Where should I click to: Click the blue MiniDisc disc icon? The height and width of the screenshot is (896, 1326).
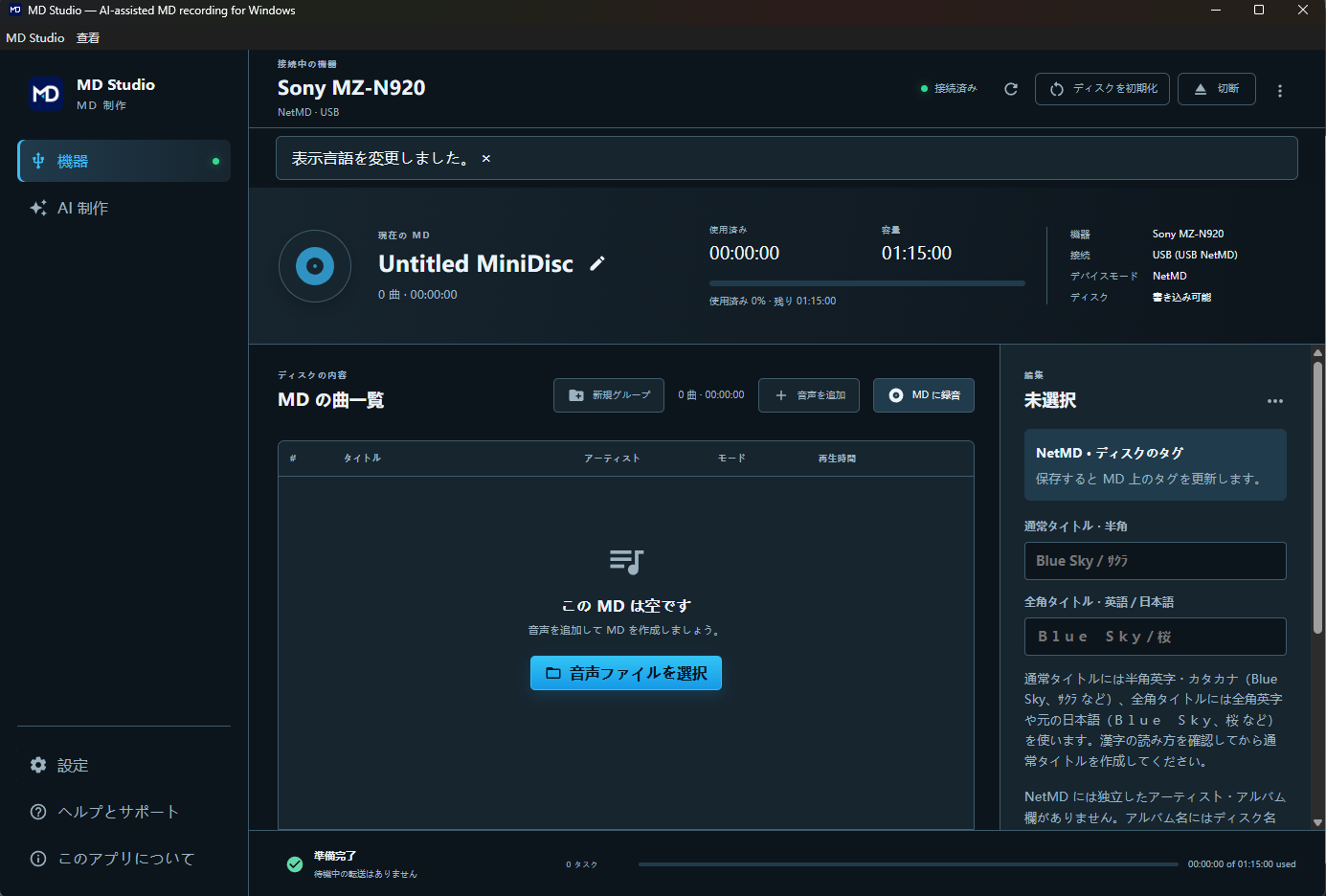315,266
